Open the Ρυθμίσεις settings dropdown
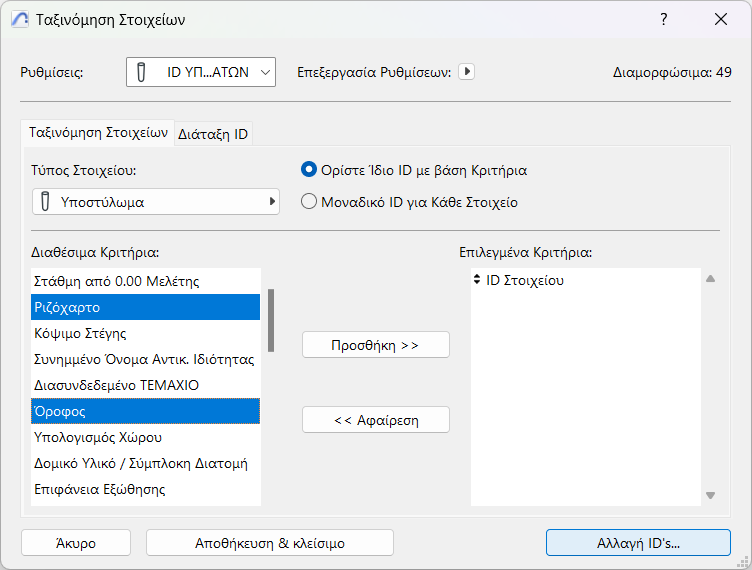This screenshot has width=752, height=570. (x=201, y=72)
